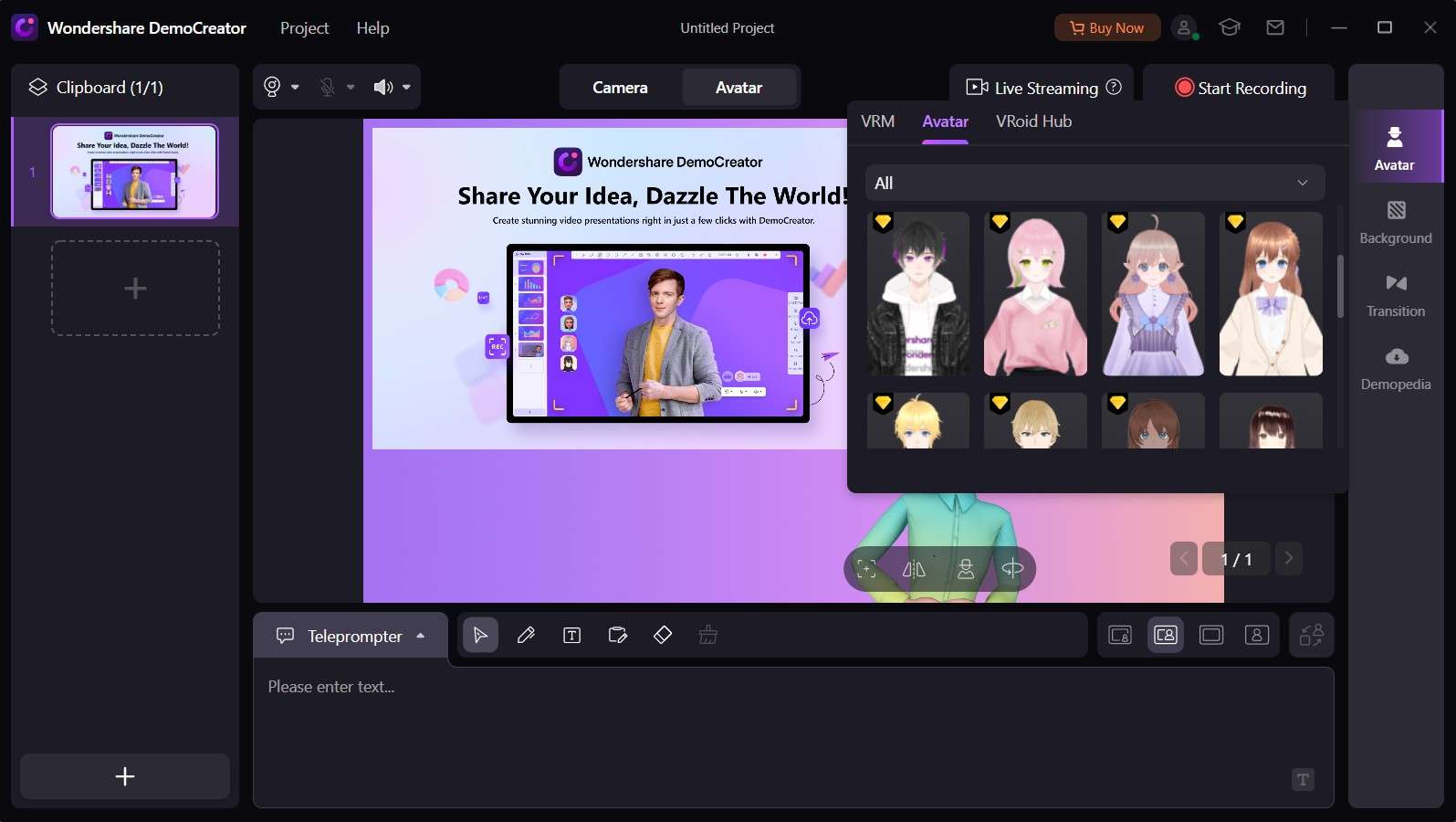Select the pen drawing tool
Screen dimensions: 1456x822
(526, 635)
